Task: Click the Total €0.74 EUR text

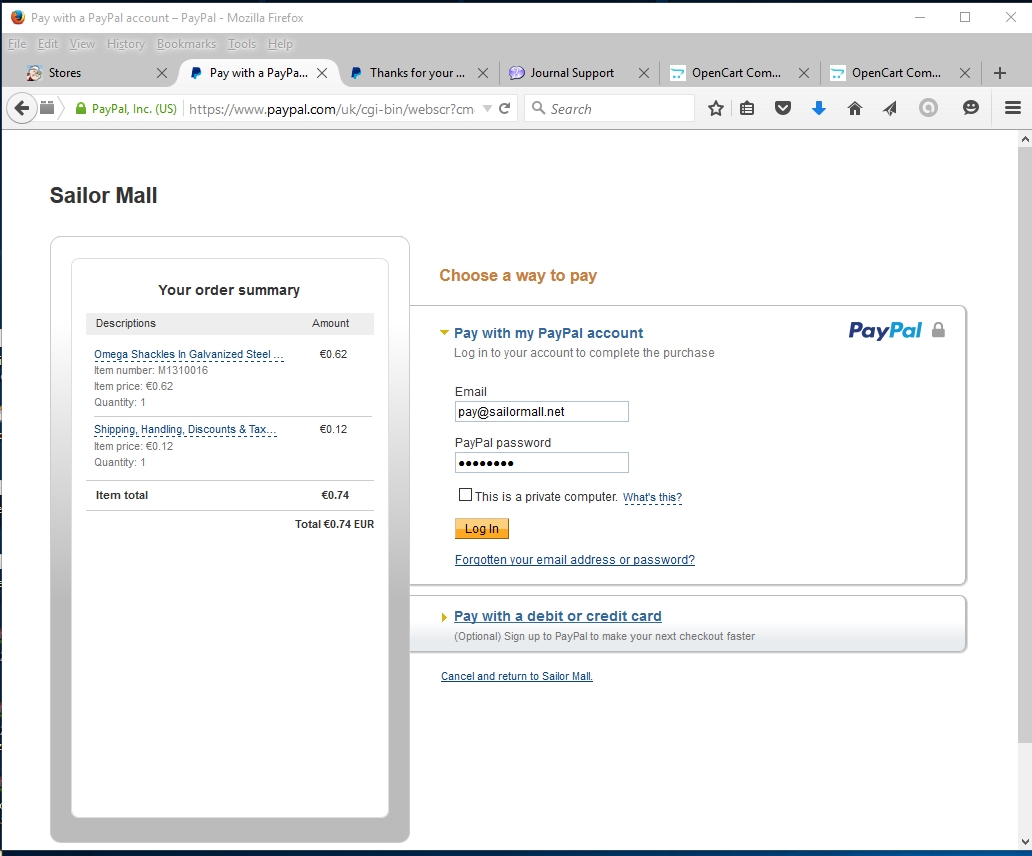Action: [x=334, y=524]
